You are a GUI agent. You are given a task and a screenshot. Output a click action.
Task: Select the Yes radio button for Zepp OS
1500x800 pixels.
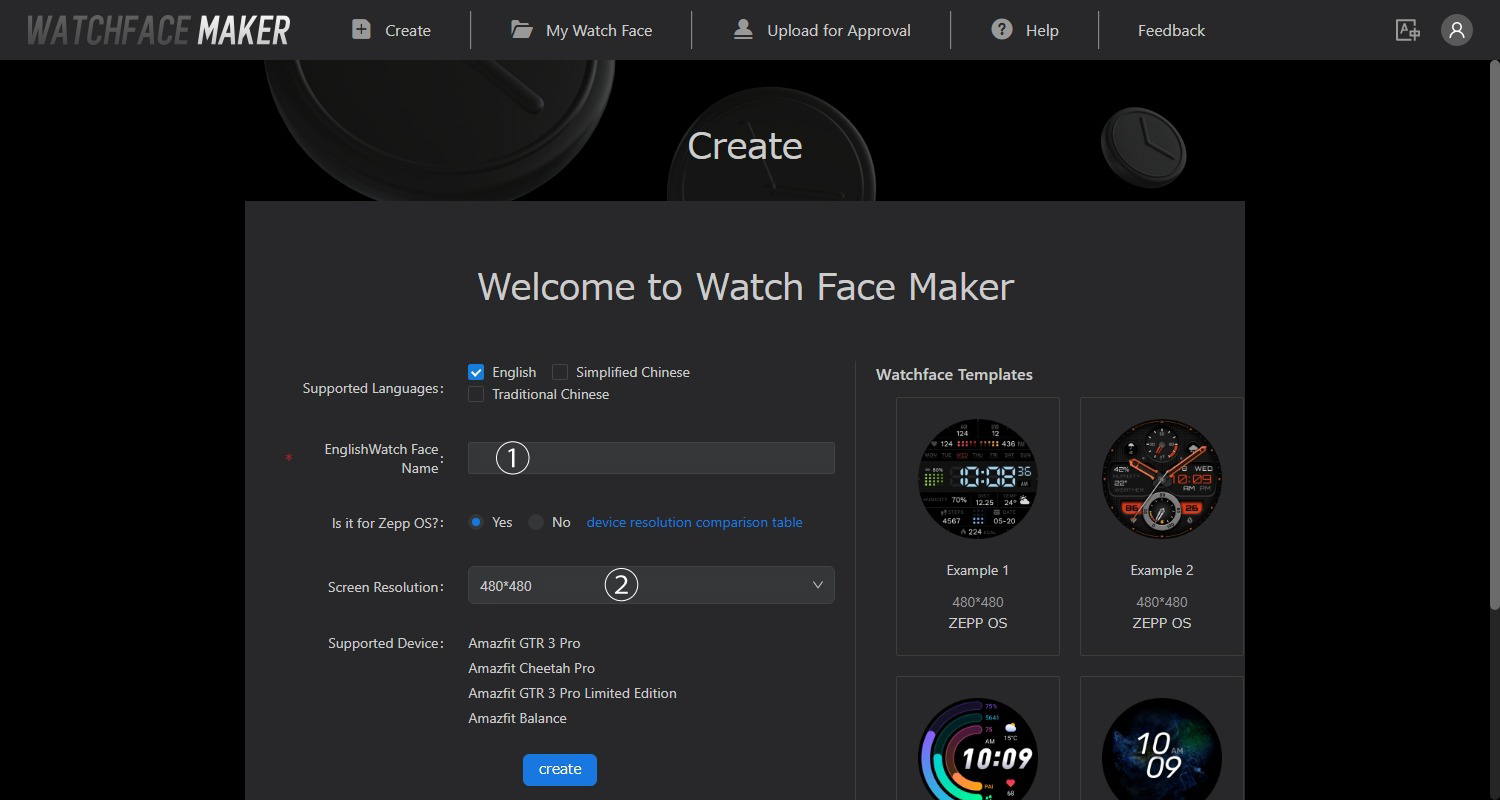(x=476, y=522)
